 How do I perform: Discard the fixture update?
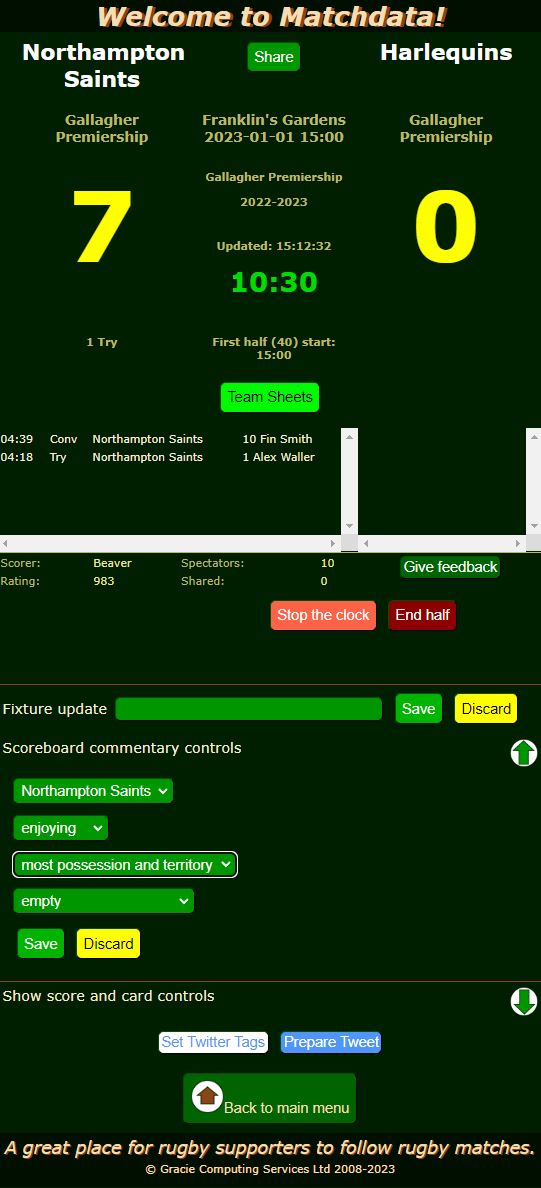[x=486, y=708]
